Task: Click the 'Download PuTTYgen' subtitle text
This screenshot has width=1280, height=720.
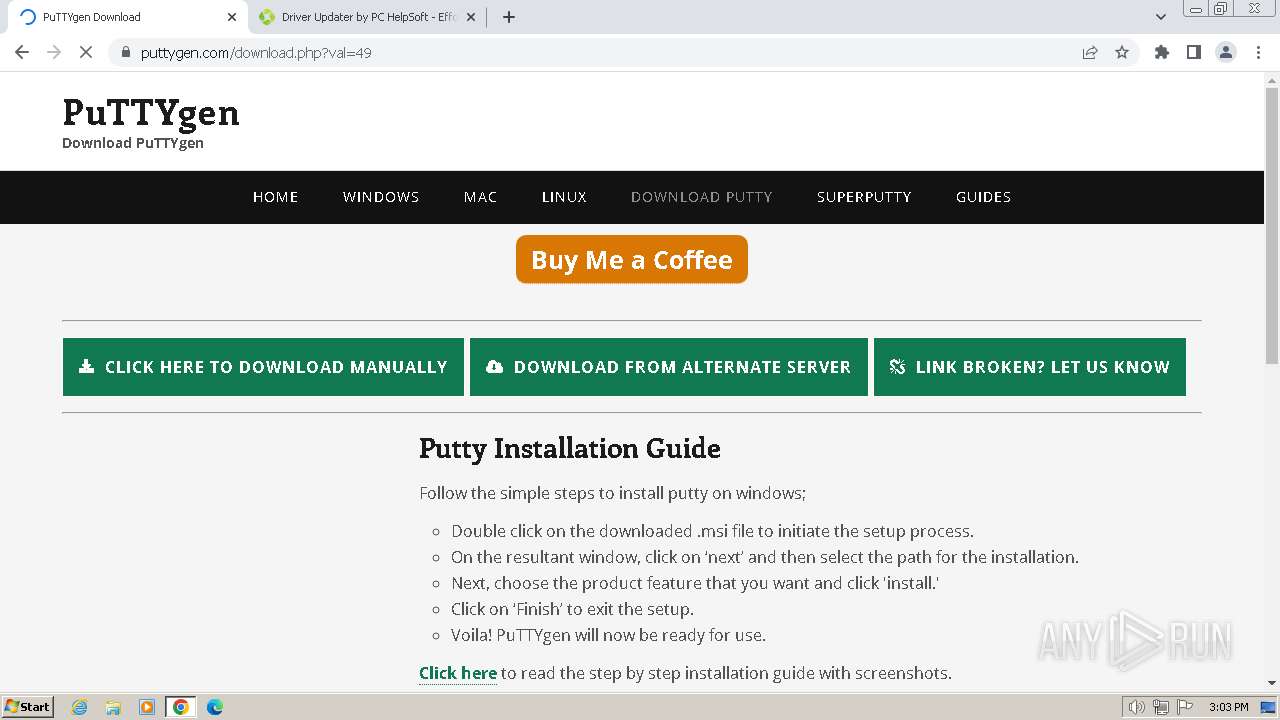Action: (133, 143)
